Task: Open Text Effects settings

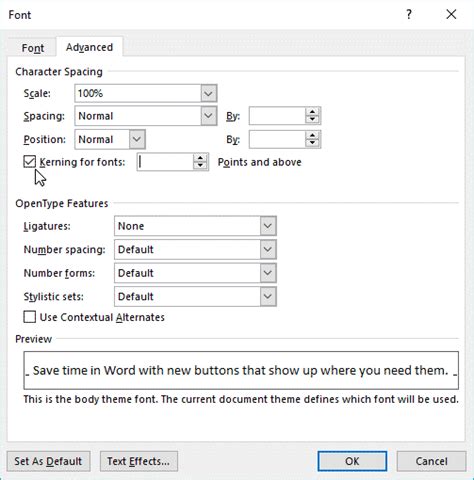Action: (139, 461)
